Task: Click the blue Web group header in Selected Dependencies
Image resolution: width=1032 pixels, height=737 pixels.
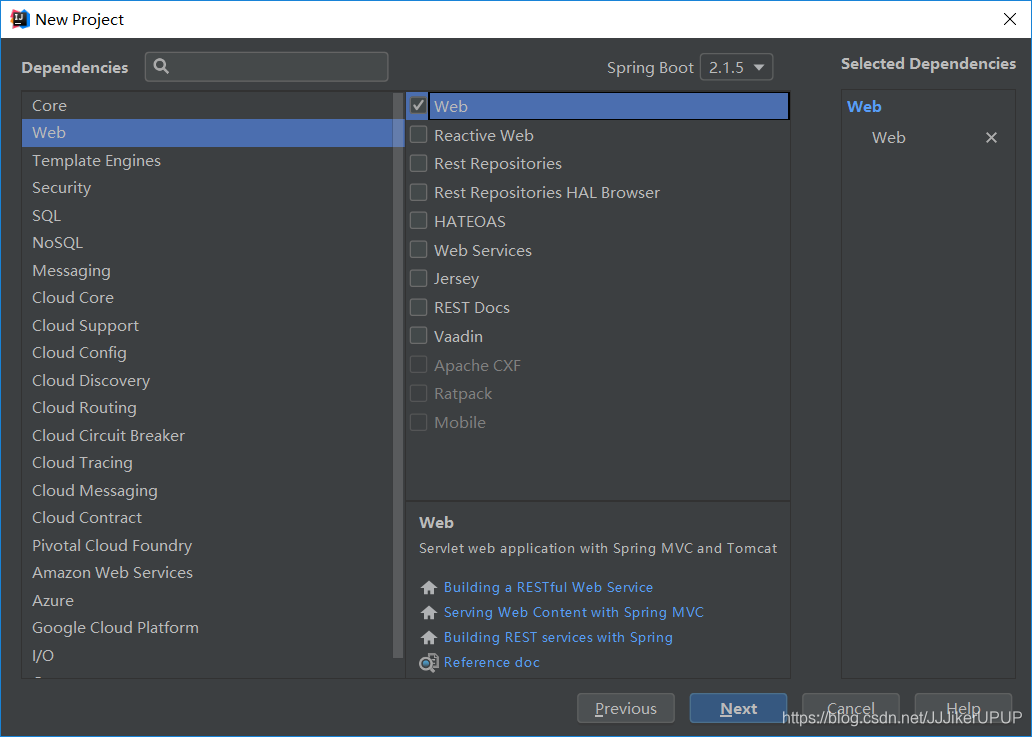Action: (864, 107)
